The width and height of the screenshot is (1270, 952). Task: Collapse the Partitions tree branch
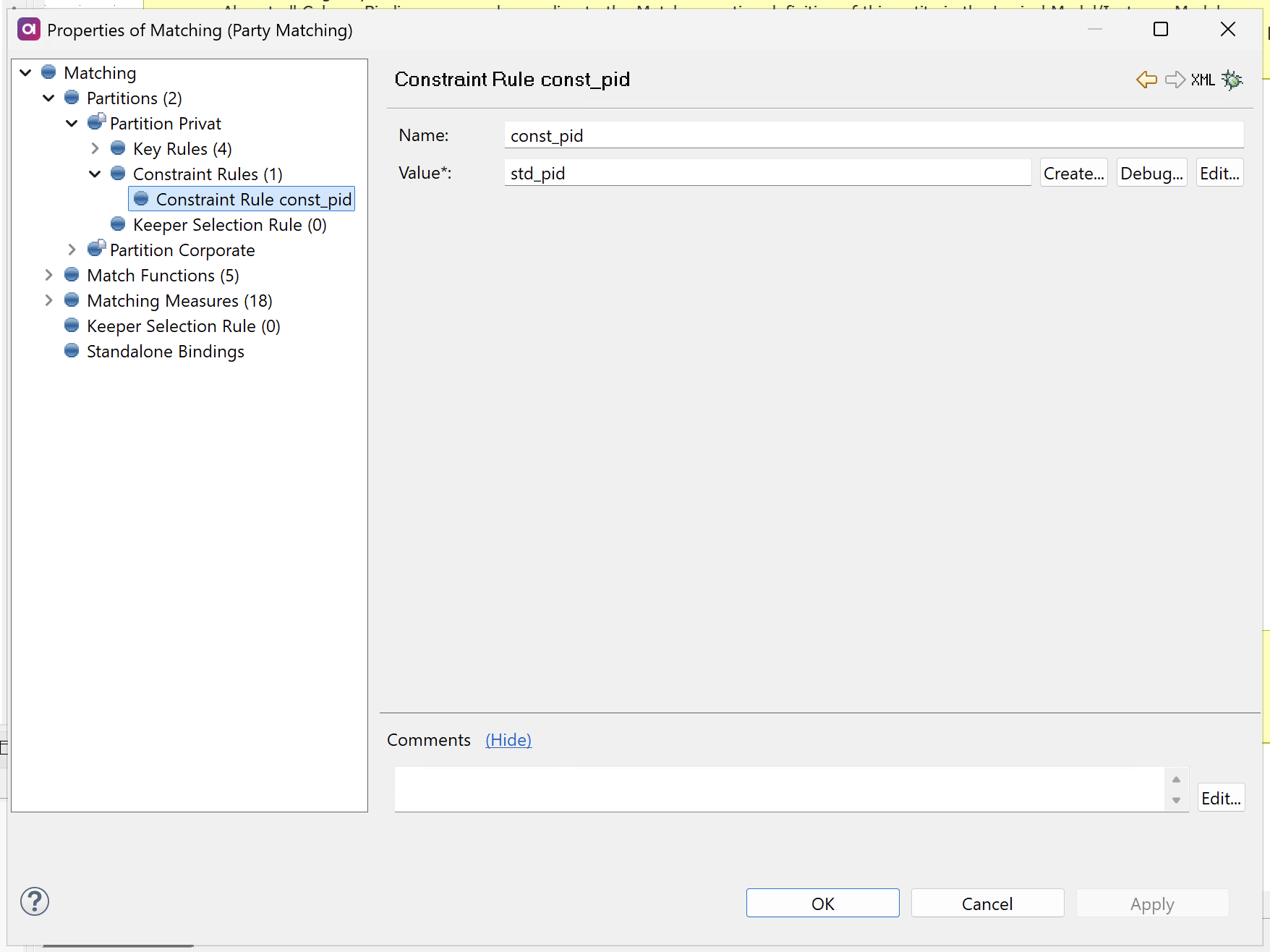[x=48, y=98]
